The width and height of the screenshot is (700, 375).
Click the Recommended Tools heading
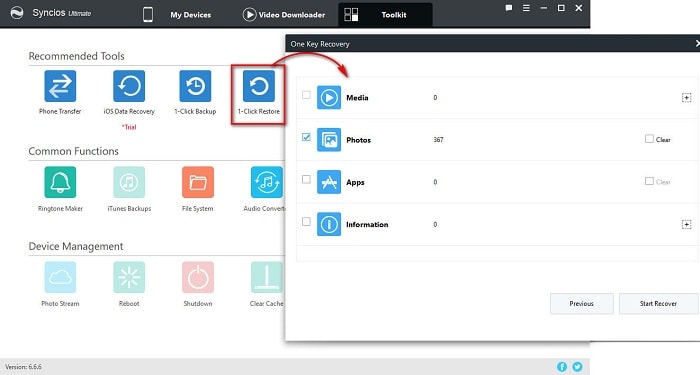click(76, 56)
